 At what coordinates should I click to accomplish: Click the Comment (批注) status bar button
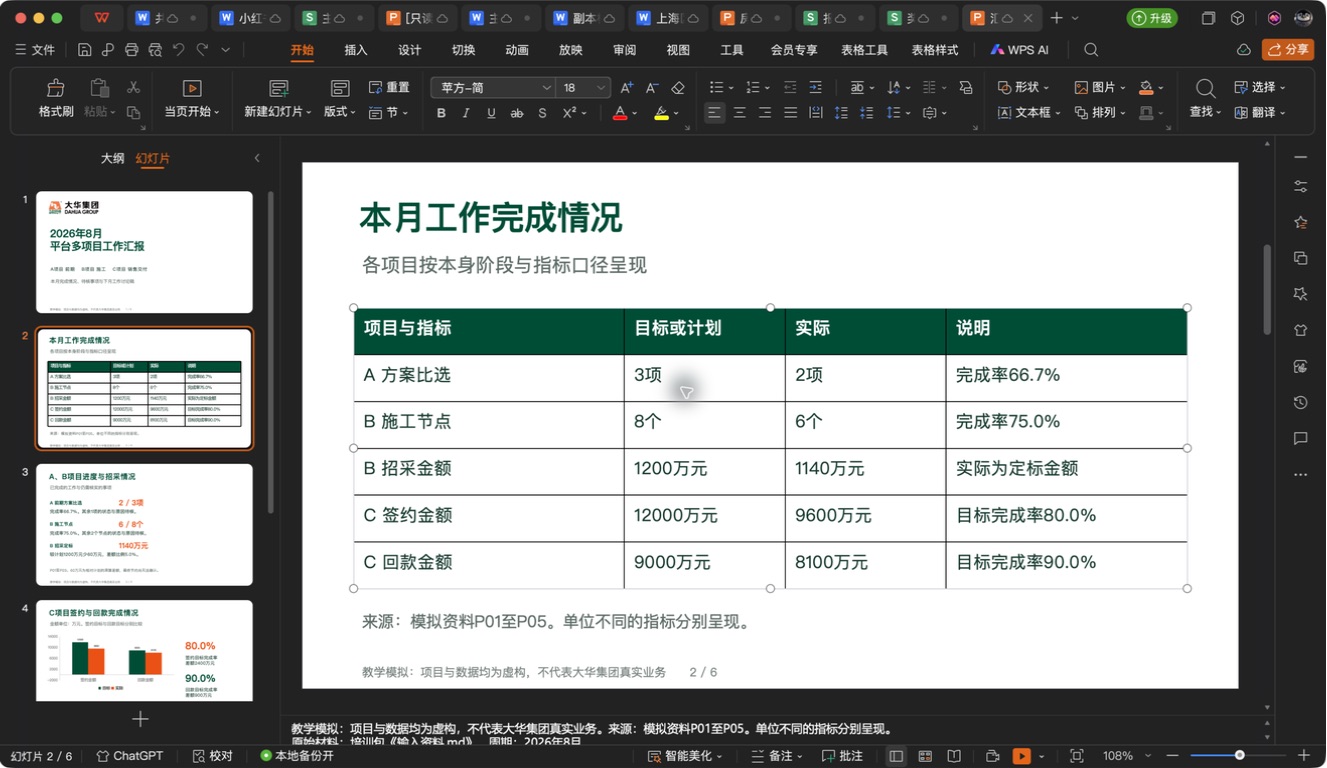click(x=842, y=756)
